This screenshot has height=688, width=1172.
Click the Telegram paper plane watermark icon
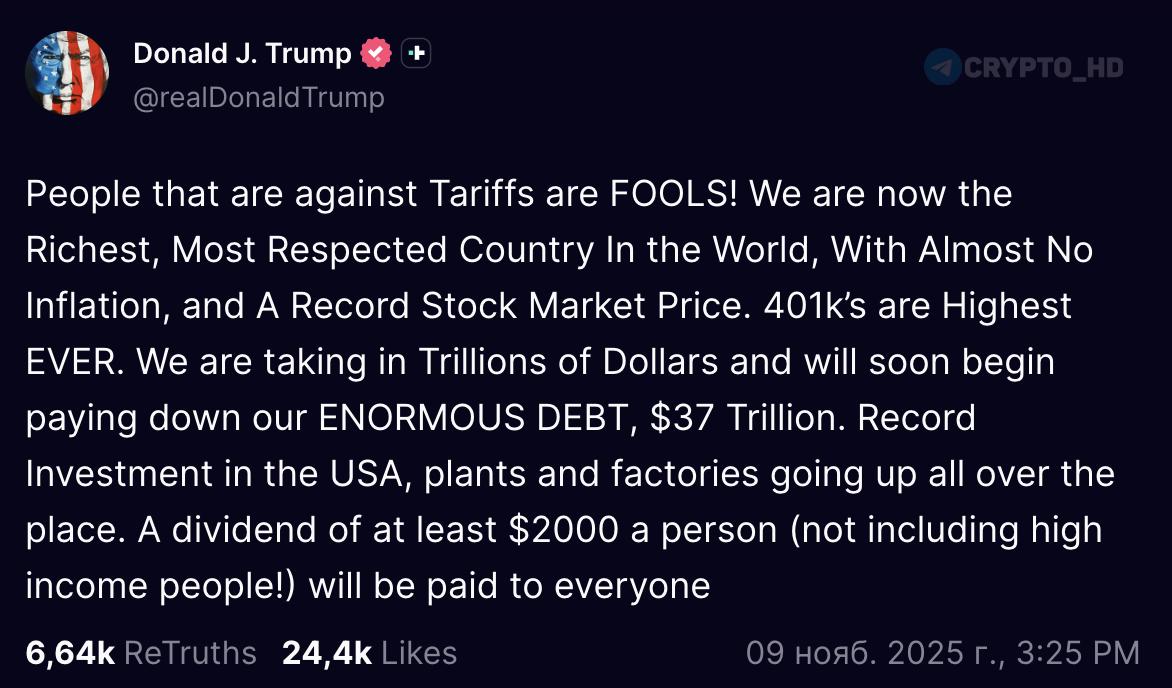(x=942, y=67)
